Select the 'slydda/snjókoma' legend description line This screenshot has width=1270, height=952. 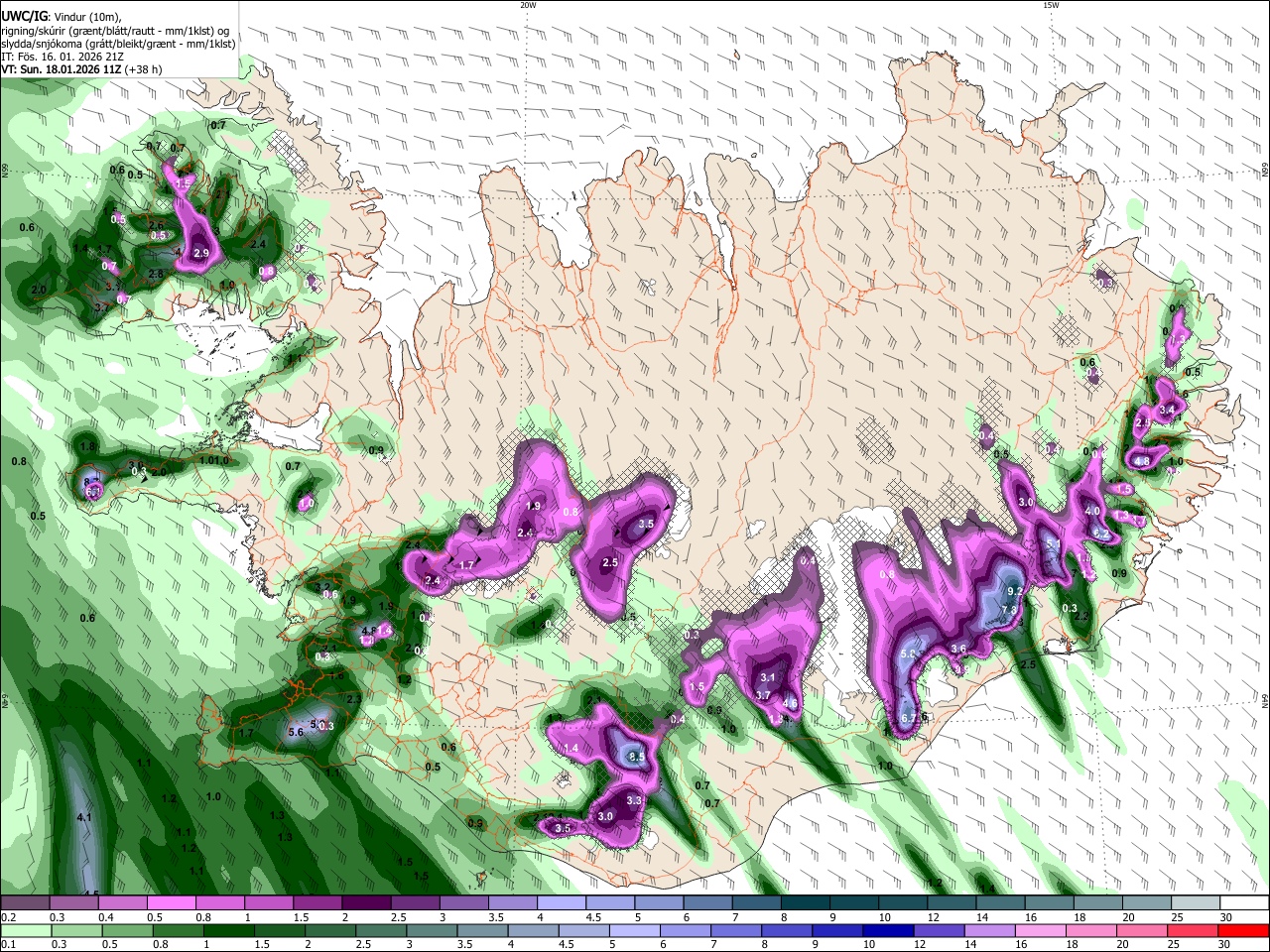coord(118,44)
